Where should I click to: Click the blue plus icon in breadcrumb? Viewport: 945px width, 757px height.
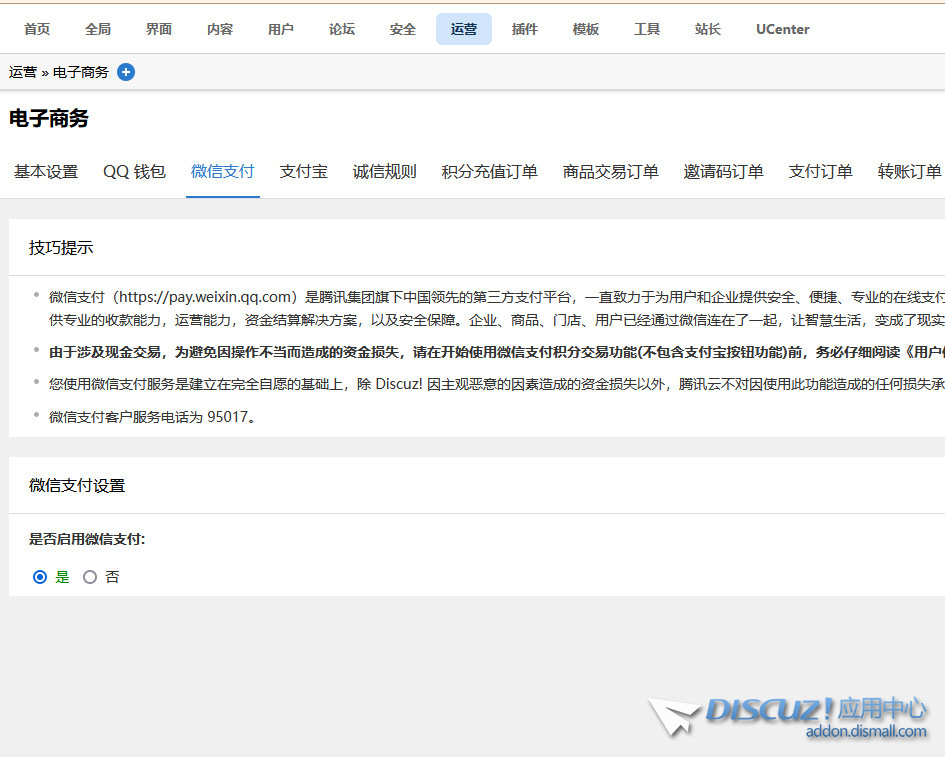[x=124, y=71]
